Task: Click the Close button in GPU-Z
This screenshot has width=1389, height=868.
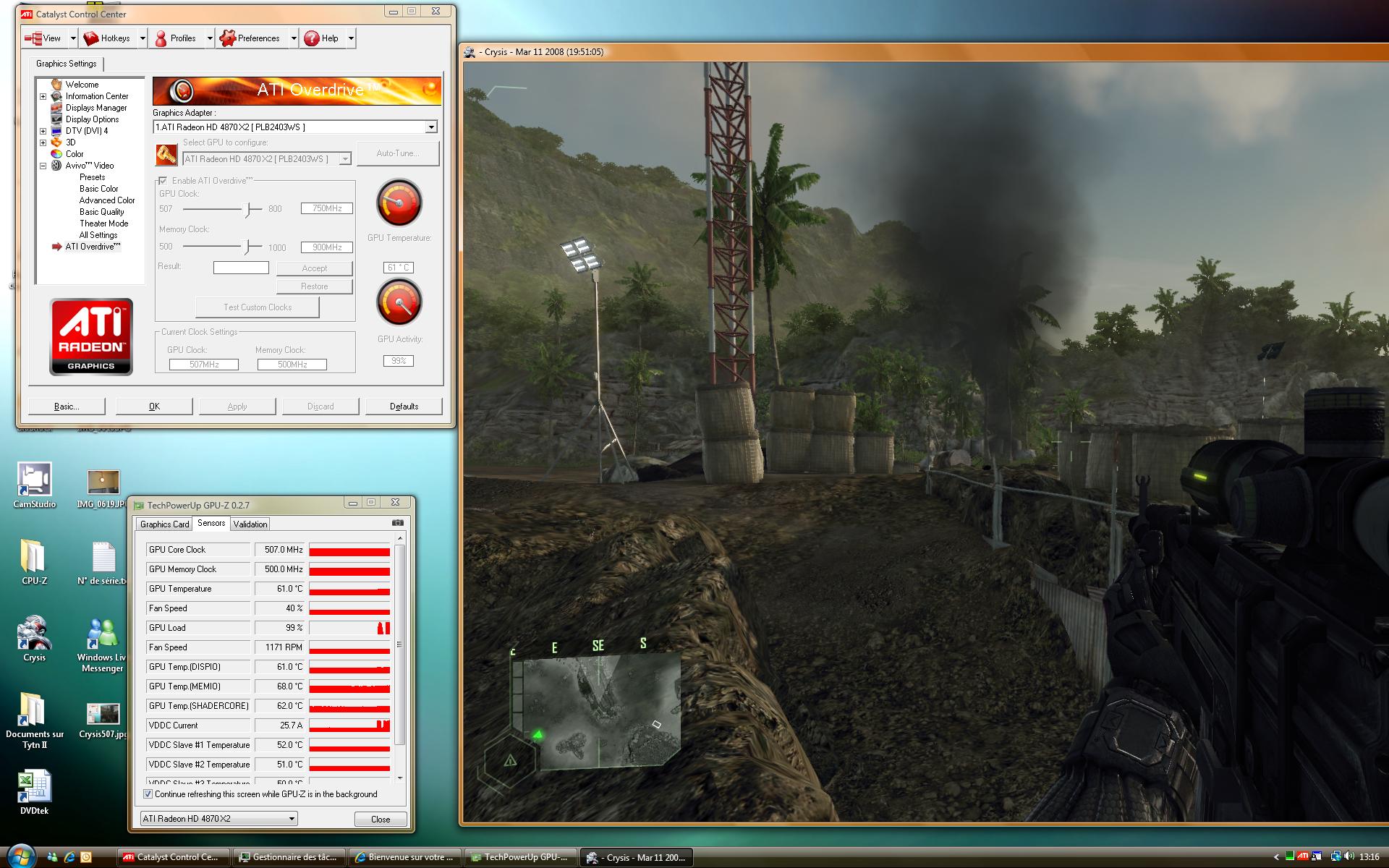Action: pos(381,820)
